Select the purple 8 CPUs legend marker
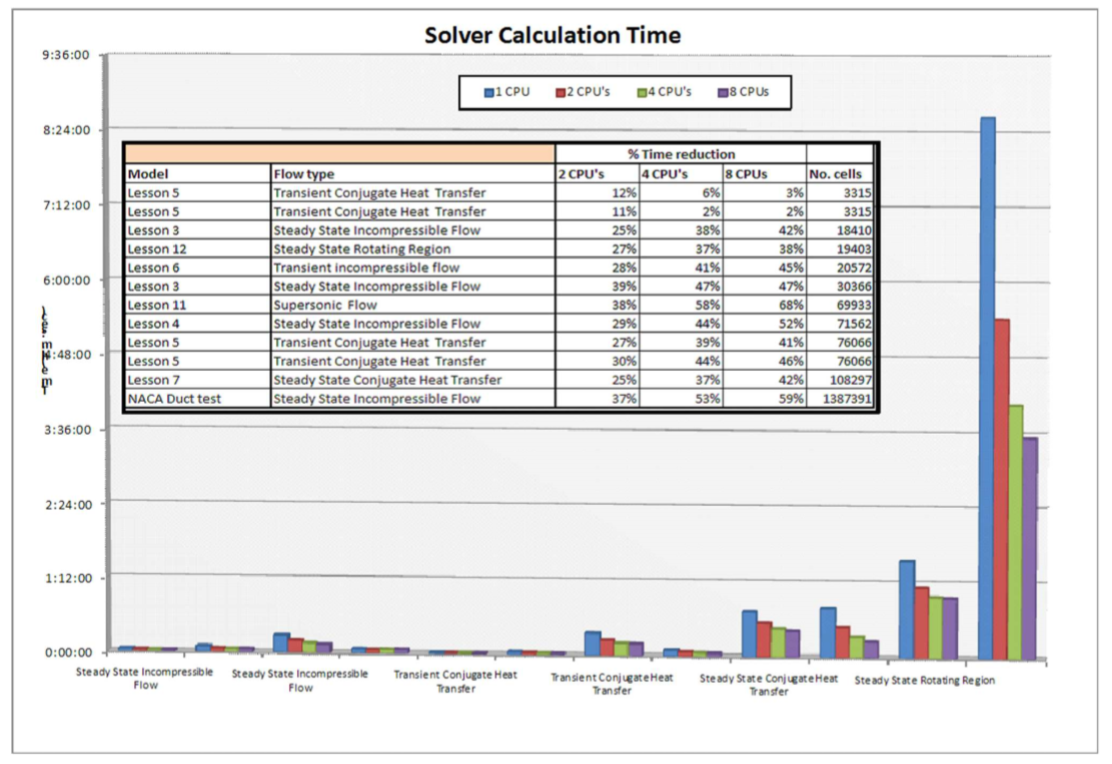Viewport: 1112px width, 764px height. click(722, 92)
